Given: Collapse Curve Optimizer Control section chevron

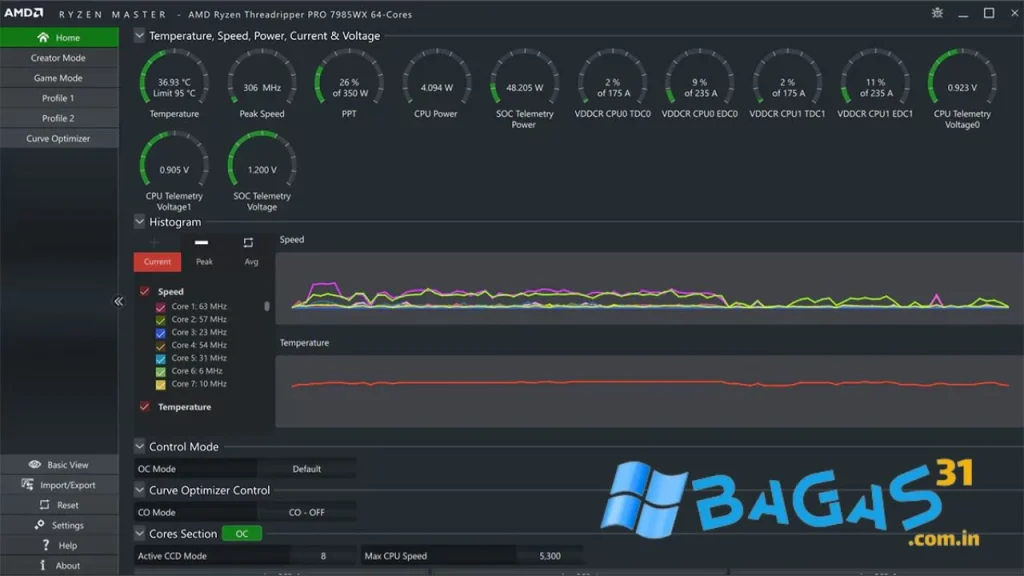Looking at the screenshot, I should click(x=139, y=489).
